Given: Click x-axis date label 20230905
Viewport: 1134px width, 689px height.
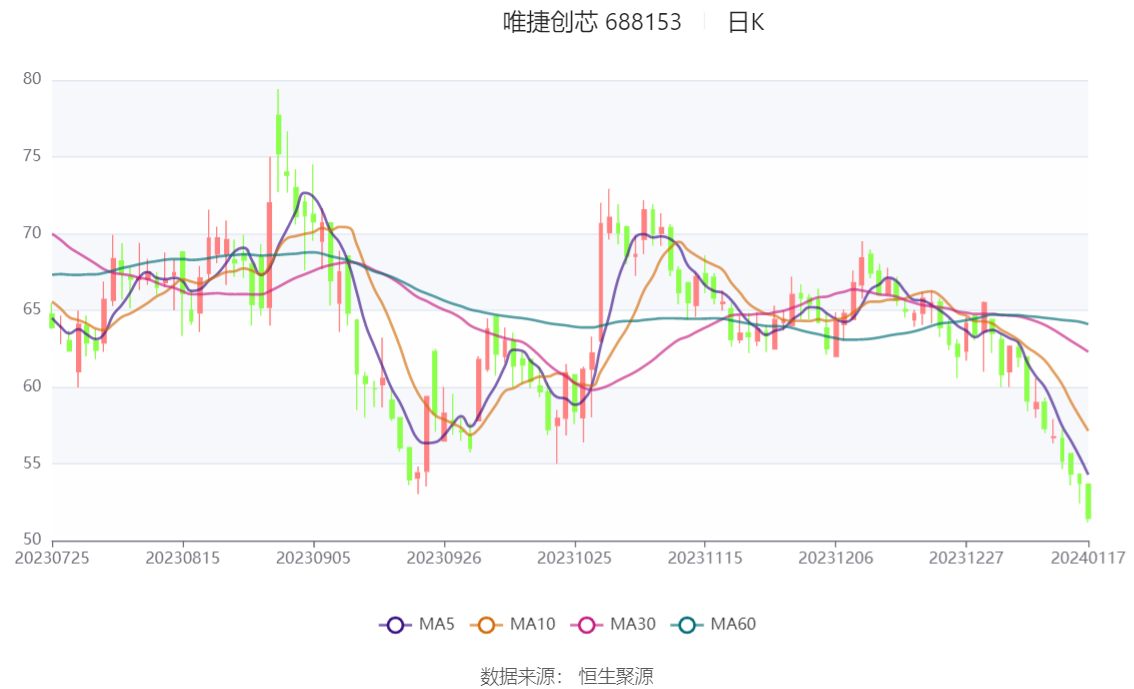Looking at the screenshot, I should point(313,558).
